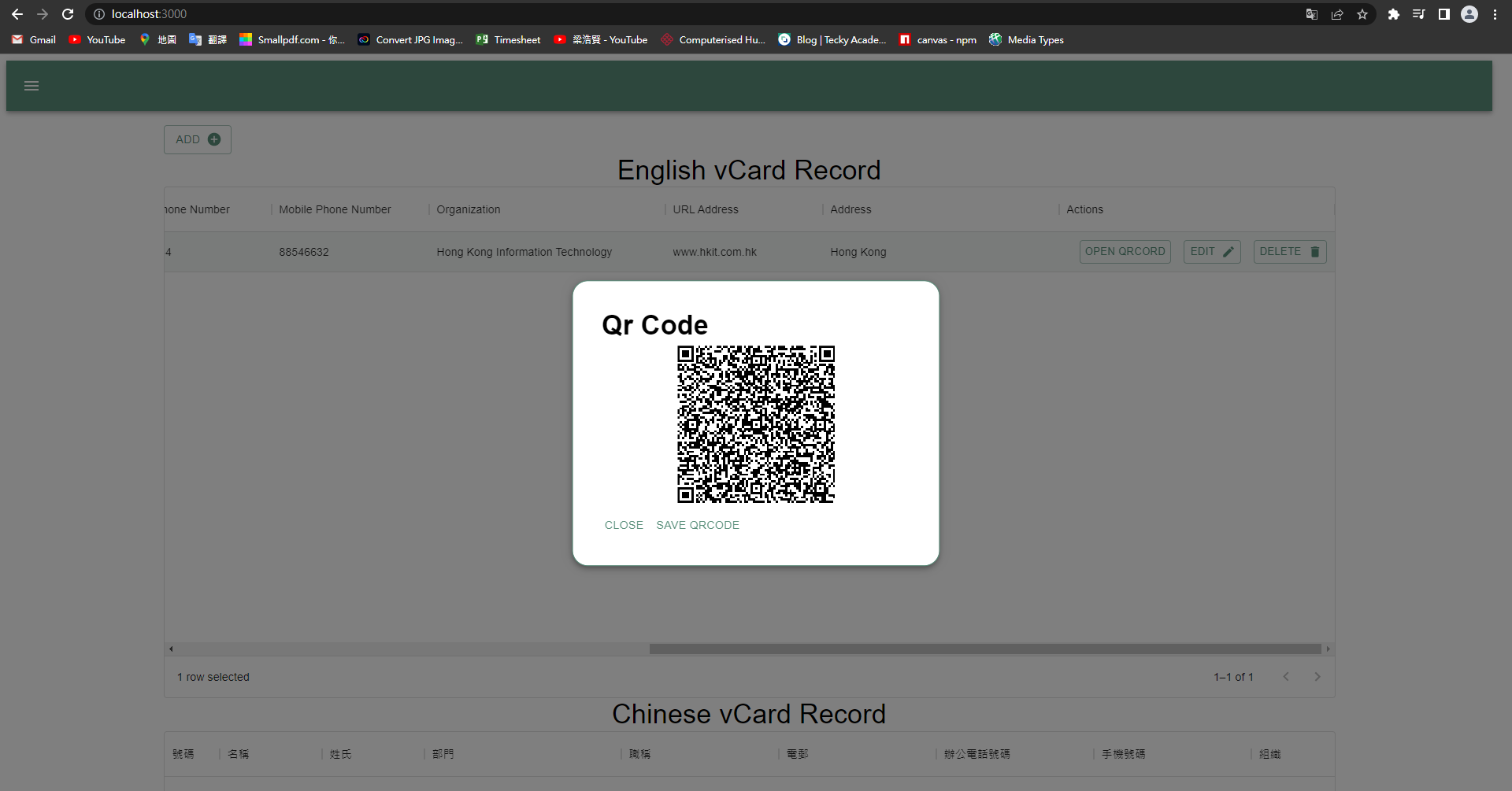This screenshot has width=1512, height=791.
Task: Open the 翻譯 translate bookmark
Action: 208,39
